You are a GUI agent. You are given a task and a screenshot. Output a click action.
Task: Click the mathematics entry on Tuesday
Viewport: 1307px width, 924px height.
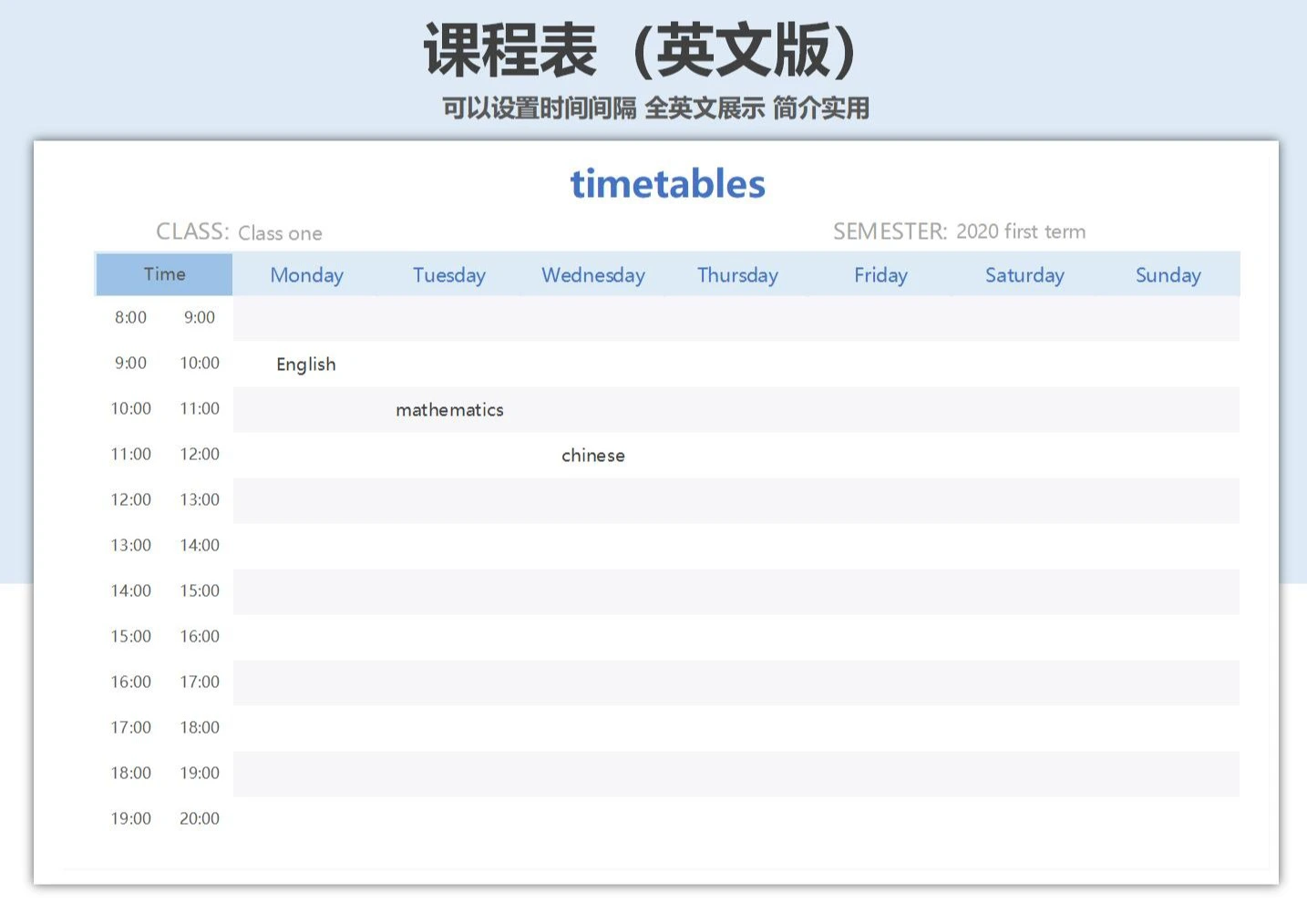449,409
